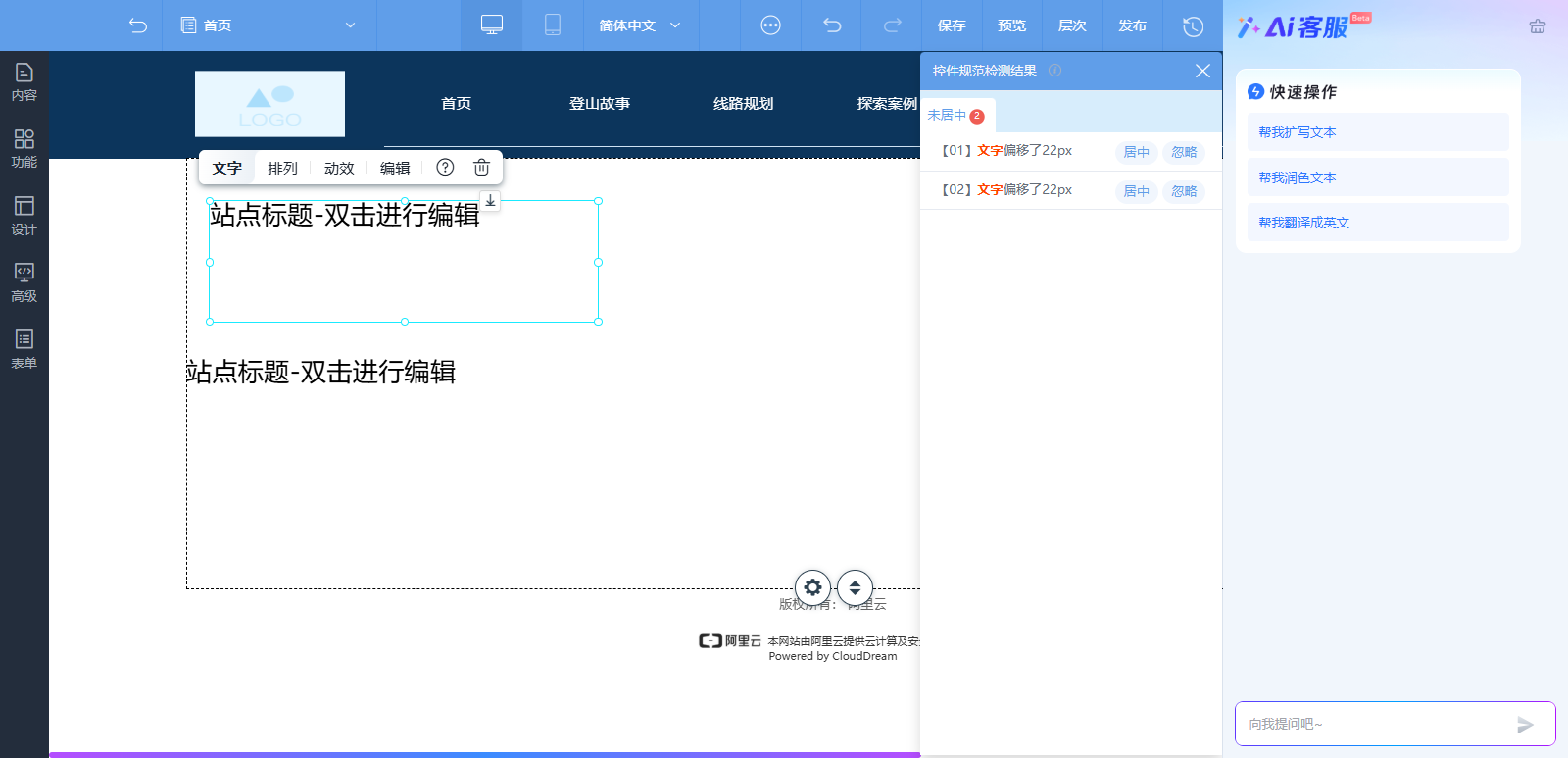Click the more options ellipsis icon

coord(771,25)
